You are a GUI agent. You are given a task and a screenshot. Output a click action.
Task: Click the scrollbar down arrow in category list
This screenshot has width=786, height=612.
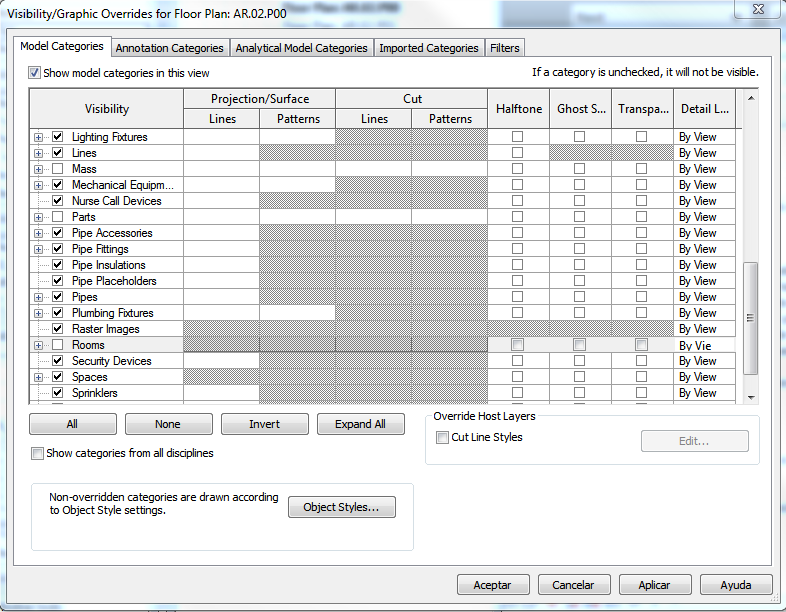[751, 396]
